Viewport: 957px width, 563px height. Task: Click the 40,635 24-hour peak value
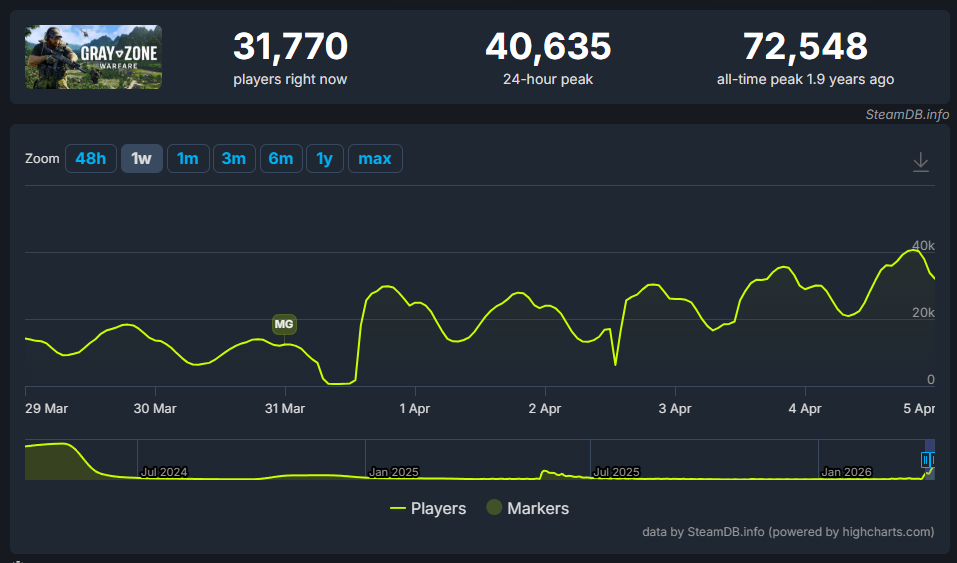pyautogui.click(x=548, y=46)
